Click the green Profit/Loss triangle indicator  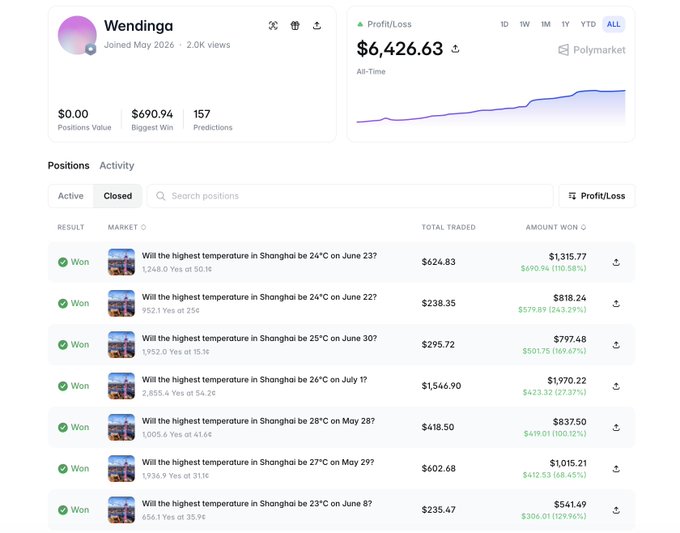360,24
